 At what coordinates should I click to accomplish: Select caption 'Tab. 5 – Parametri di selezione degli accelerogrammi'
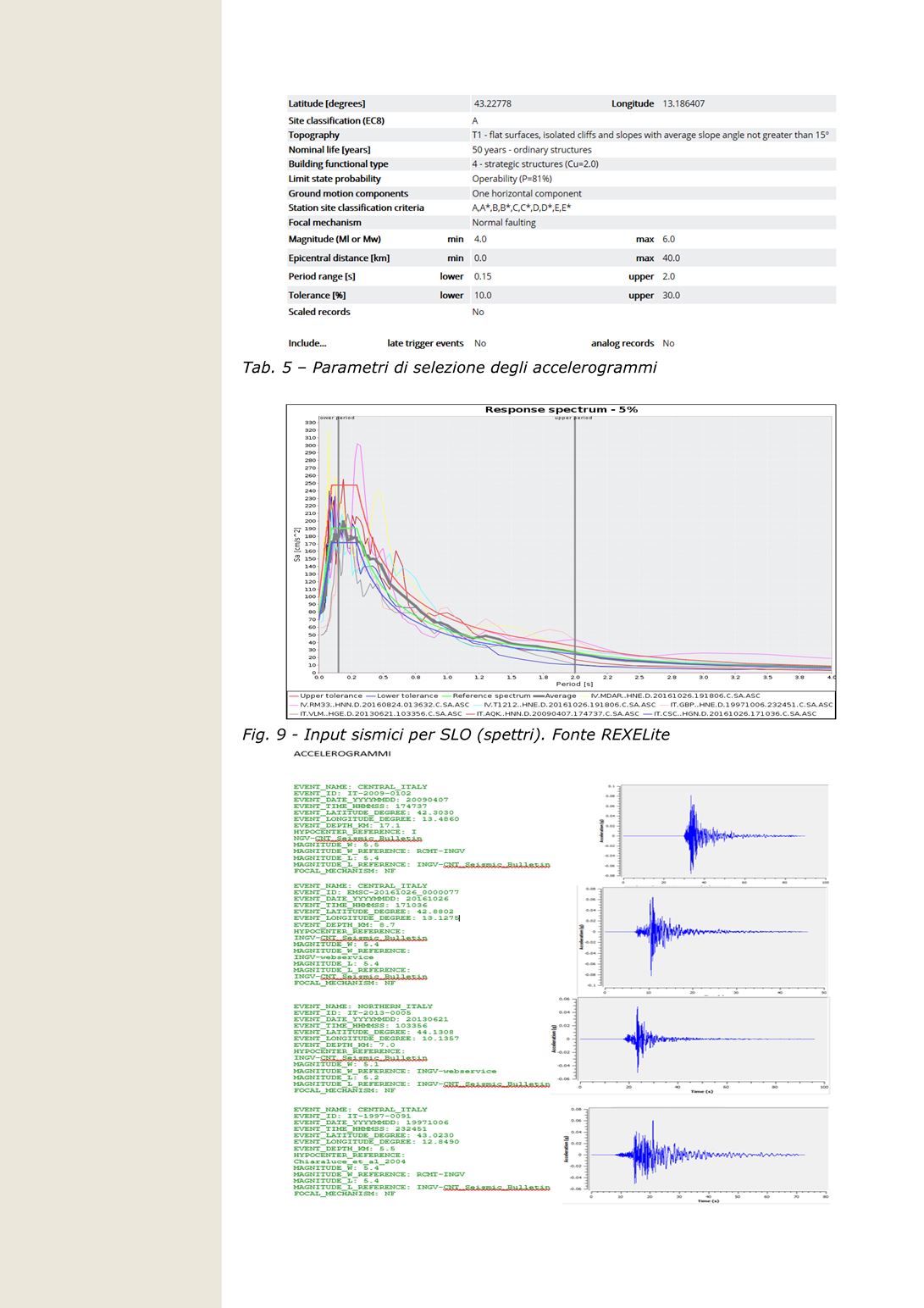pos(449,368)
